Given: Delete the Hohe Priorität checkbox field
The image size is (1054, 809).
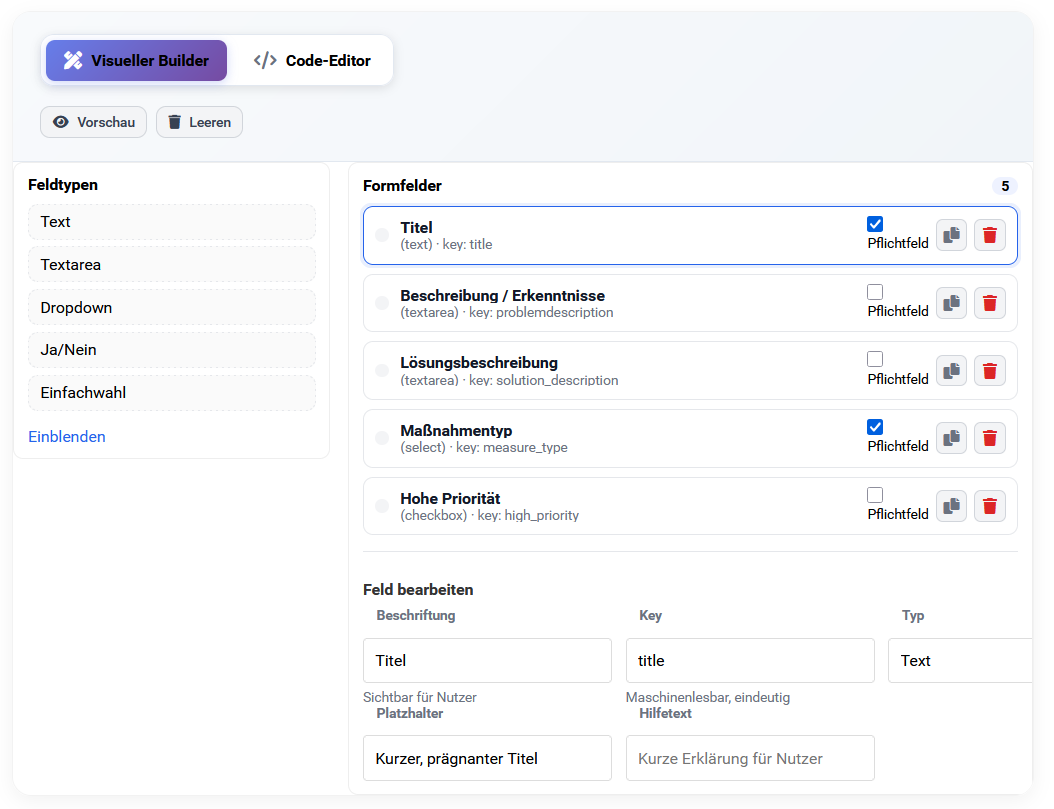Looking at the screenshot, I should pyautogui.click(x=989, y=505).
